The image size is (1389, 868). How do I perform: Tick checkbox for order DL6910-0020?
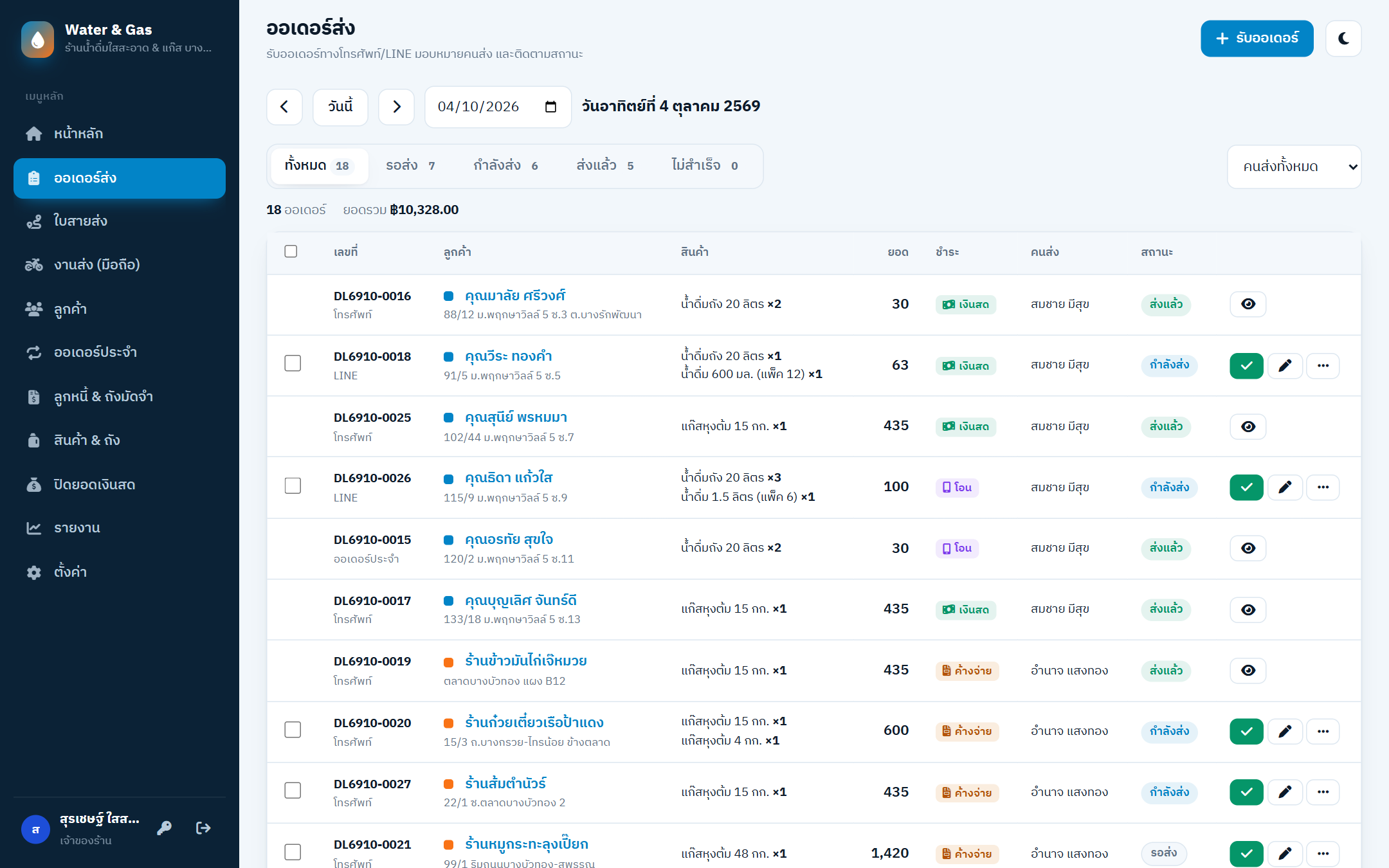293,730
